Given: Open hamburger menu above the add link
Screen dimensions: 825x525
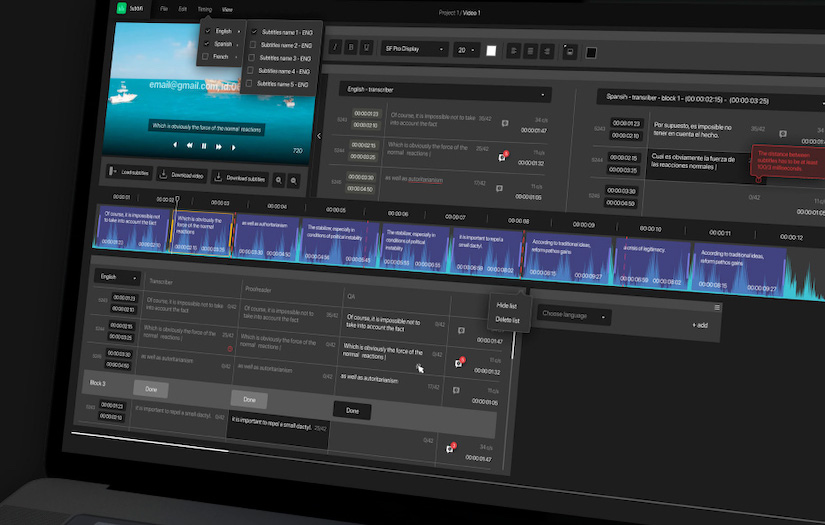Looking at the screenshot, I should pos(717,307).
